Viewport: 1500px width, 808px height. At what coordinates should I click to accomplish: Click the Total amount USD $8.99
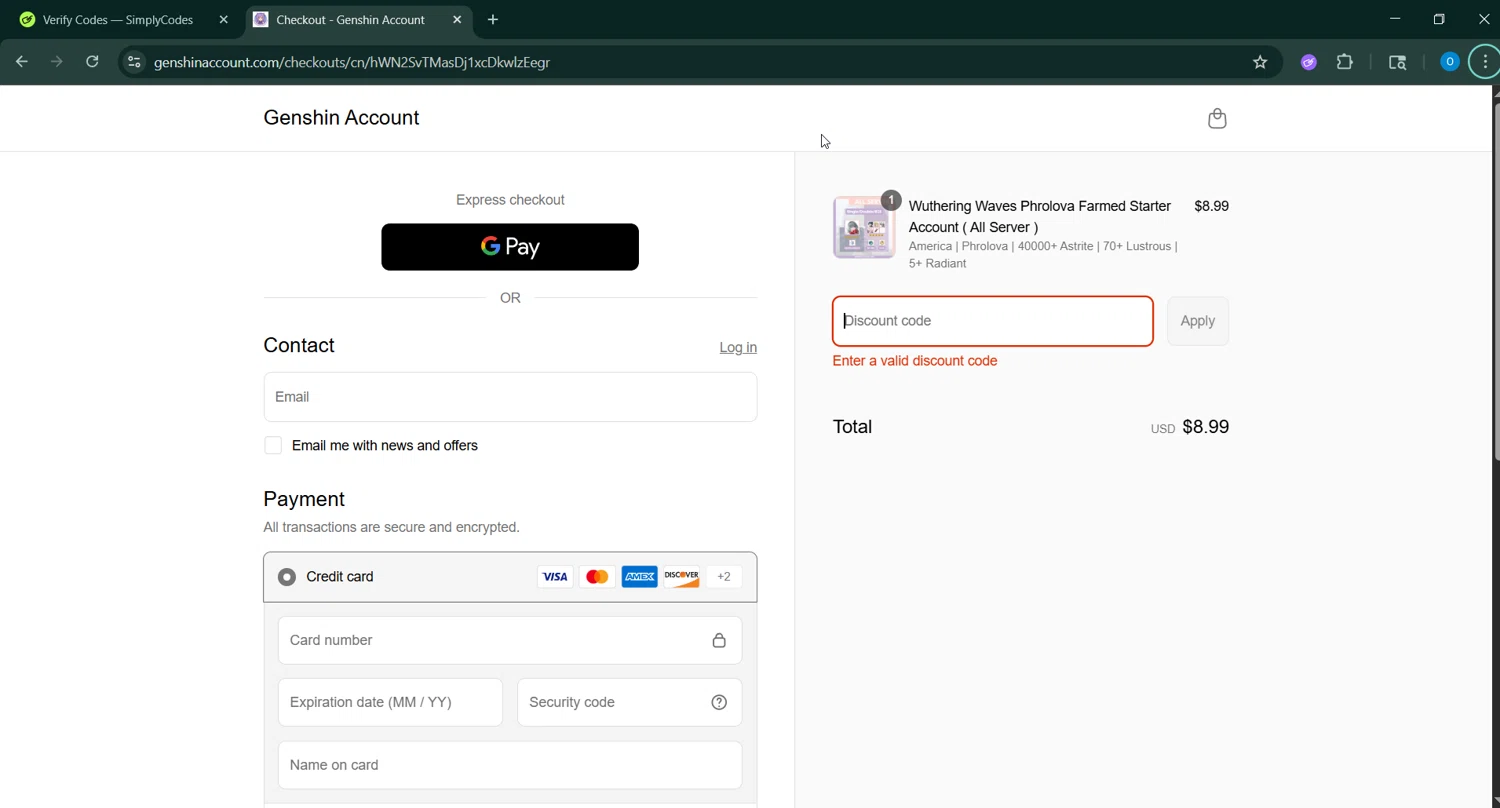click(x=1190, y=427)
